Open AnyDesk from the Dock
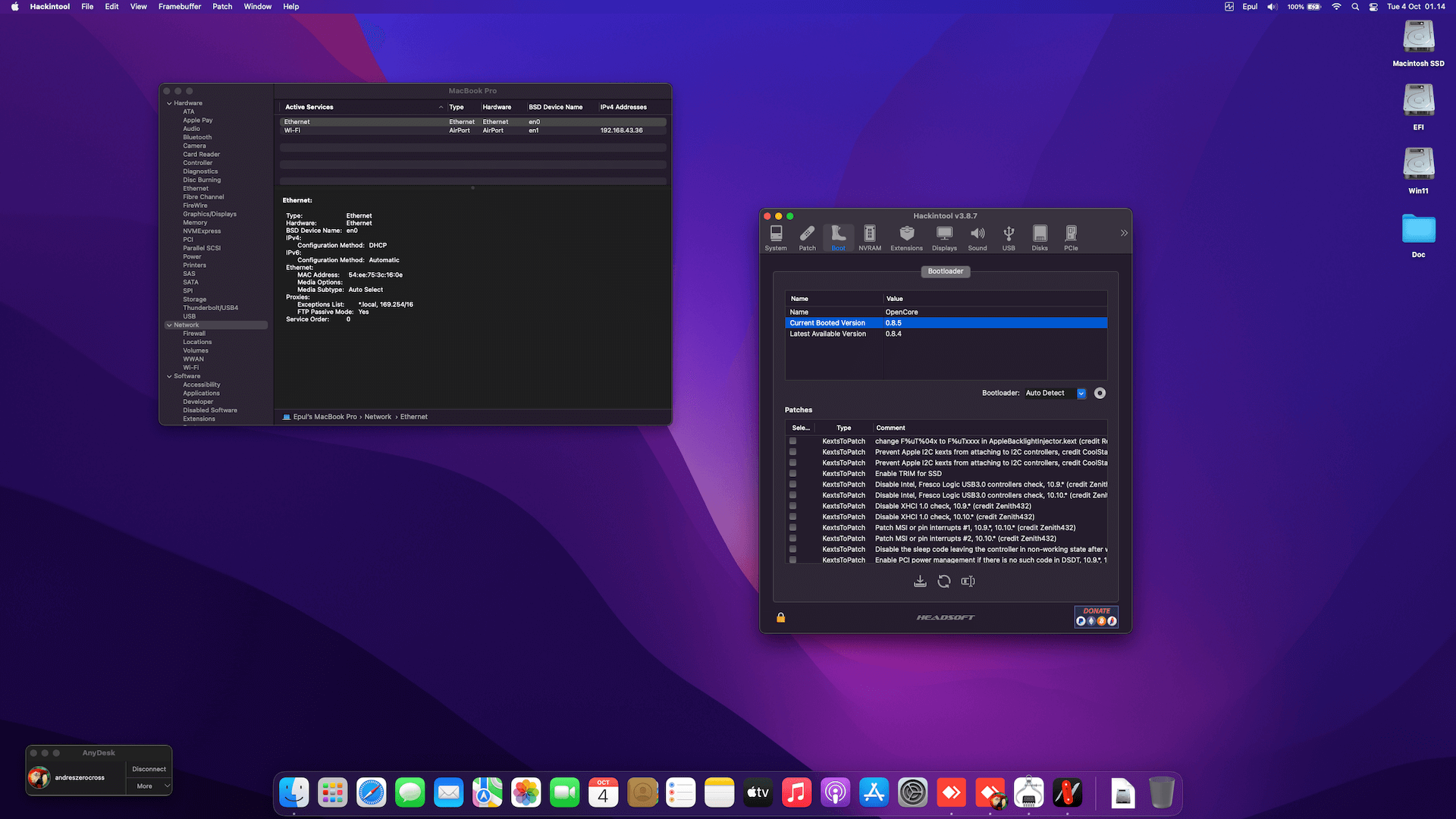 point(952,793)
